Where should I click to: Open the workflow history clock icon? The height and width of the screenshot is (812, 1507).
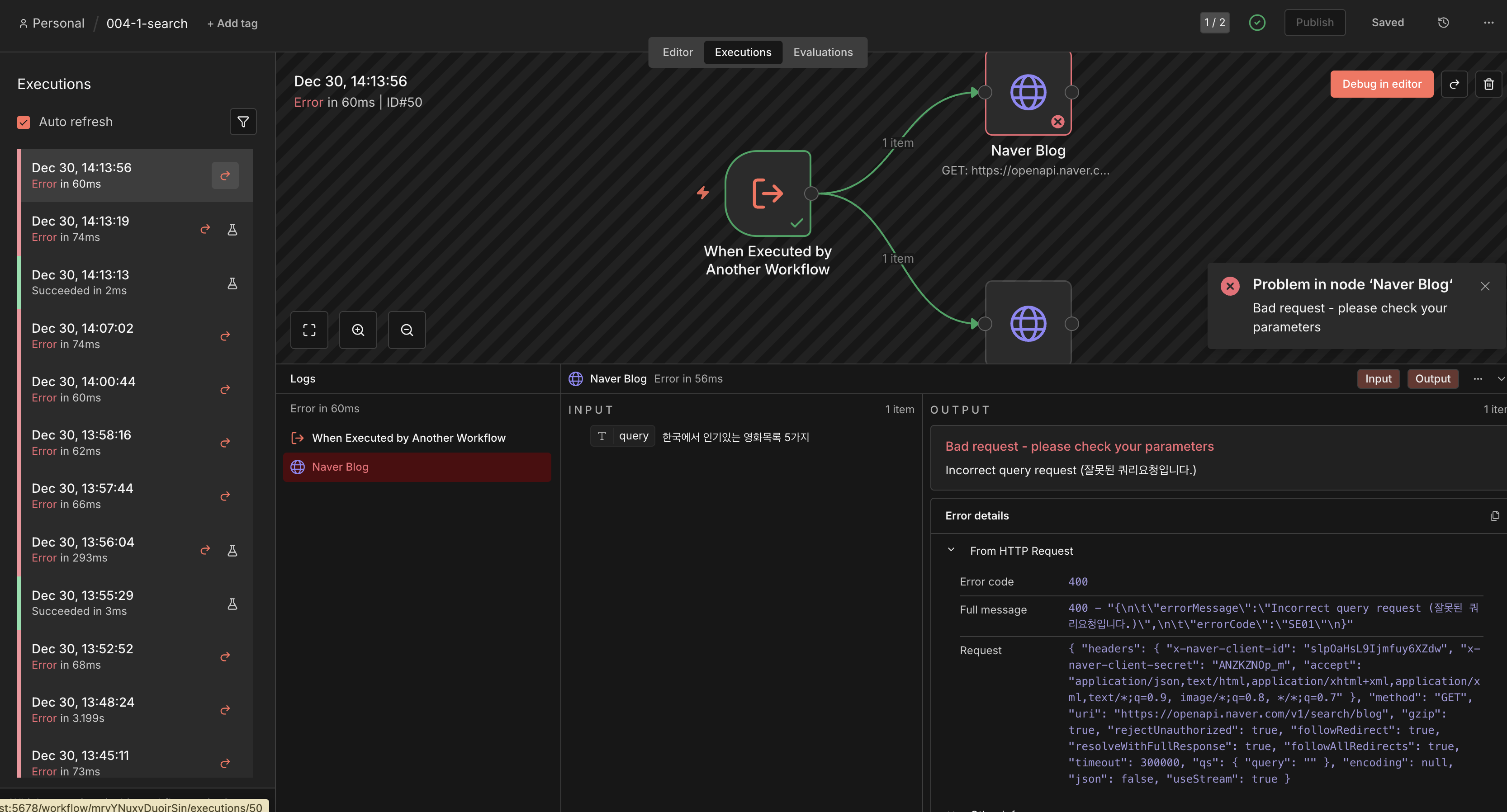click(x=1443, y=23)
